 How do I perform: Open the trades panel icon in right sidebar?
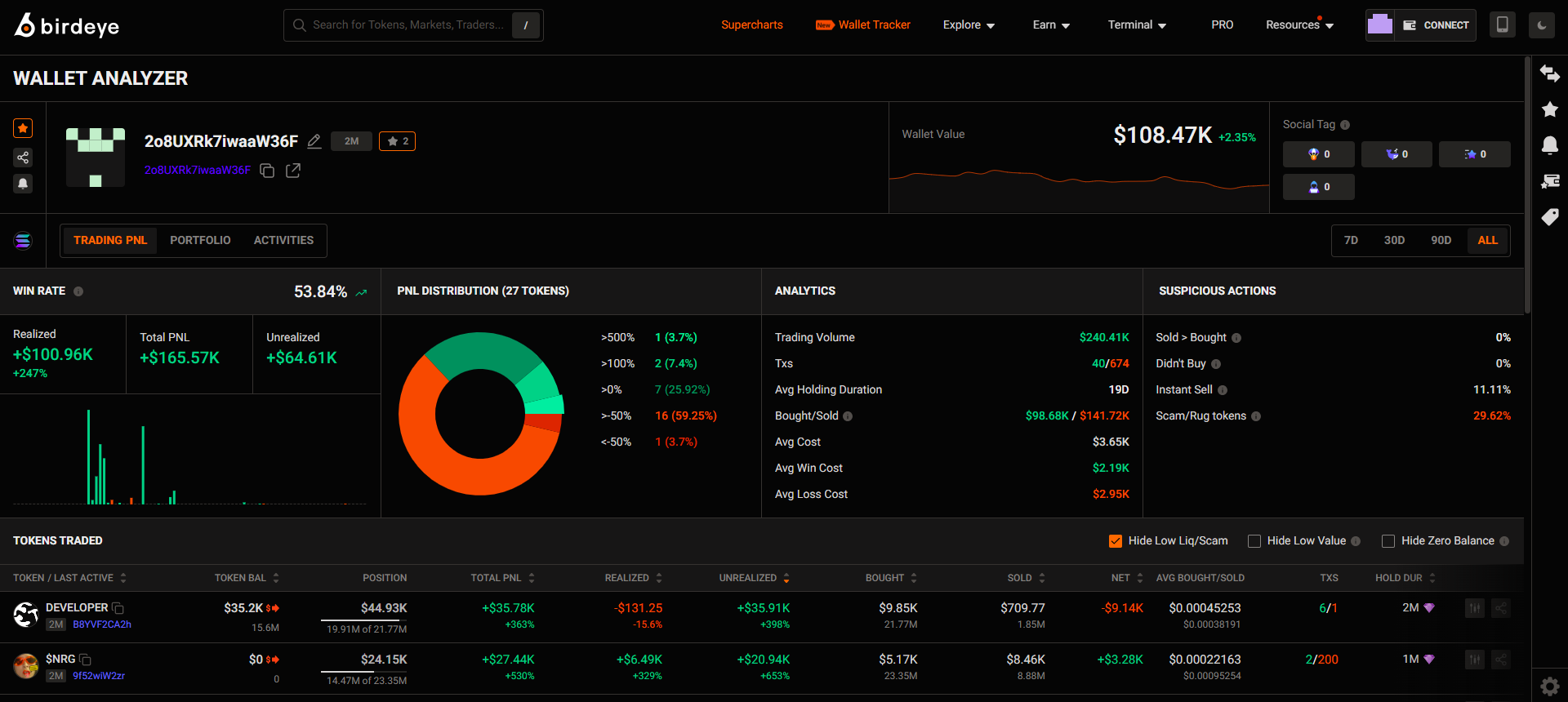(1549, 181)
